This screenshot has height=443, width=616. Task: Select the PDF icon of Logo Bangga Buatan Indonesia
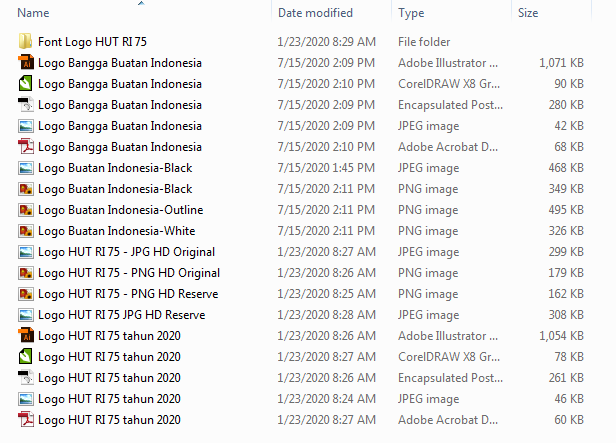click(x=26, y=146)
